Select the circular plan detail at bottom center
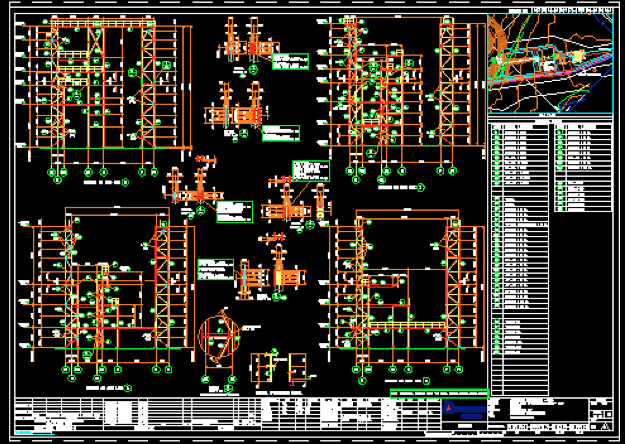625x444 pixels. (x=222, y=338)
